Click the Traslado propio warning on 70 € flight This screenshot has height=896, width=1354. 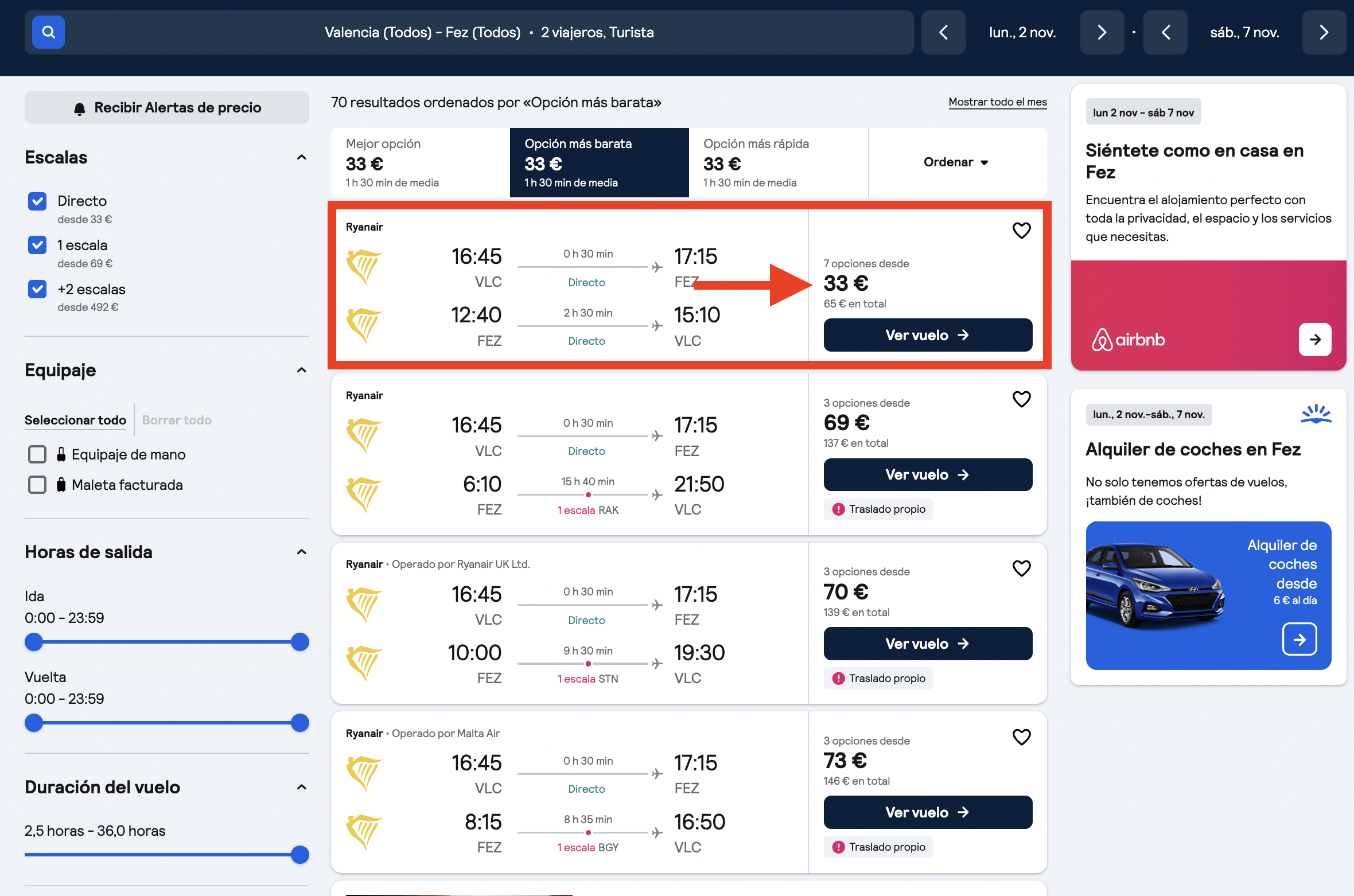point(878,679)
